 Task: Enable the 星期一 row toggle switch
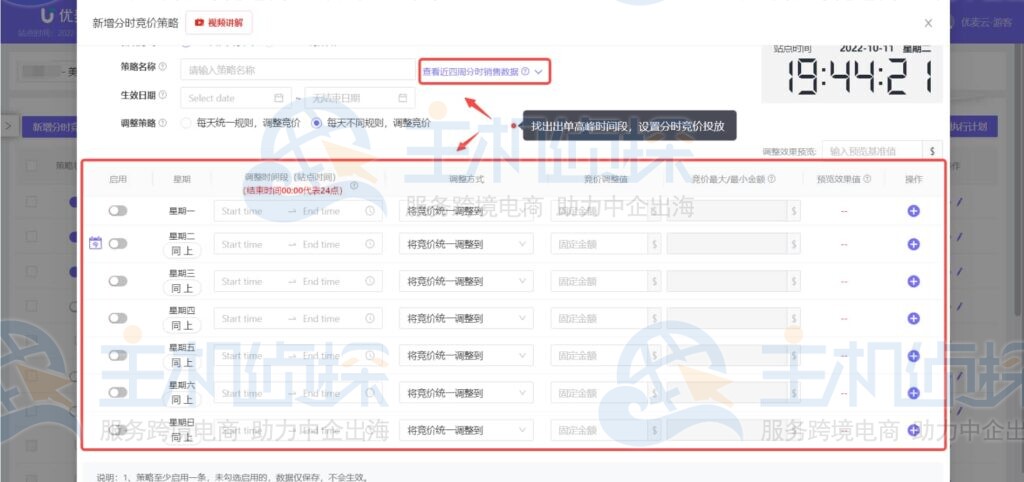tap(118, 211)
